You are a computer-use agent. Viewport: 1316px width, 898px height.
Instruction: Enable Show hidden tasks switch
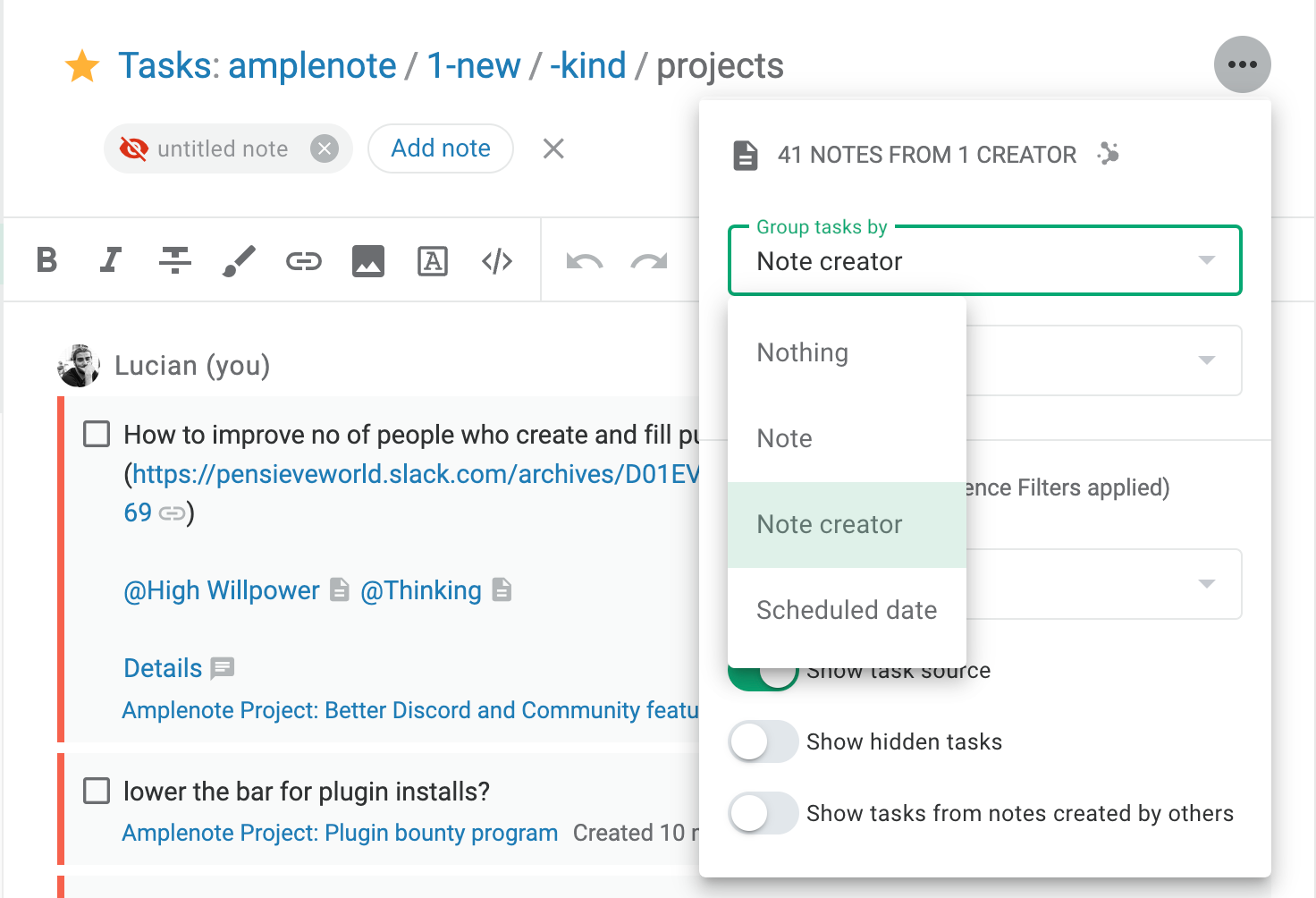(763, 741)
